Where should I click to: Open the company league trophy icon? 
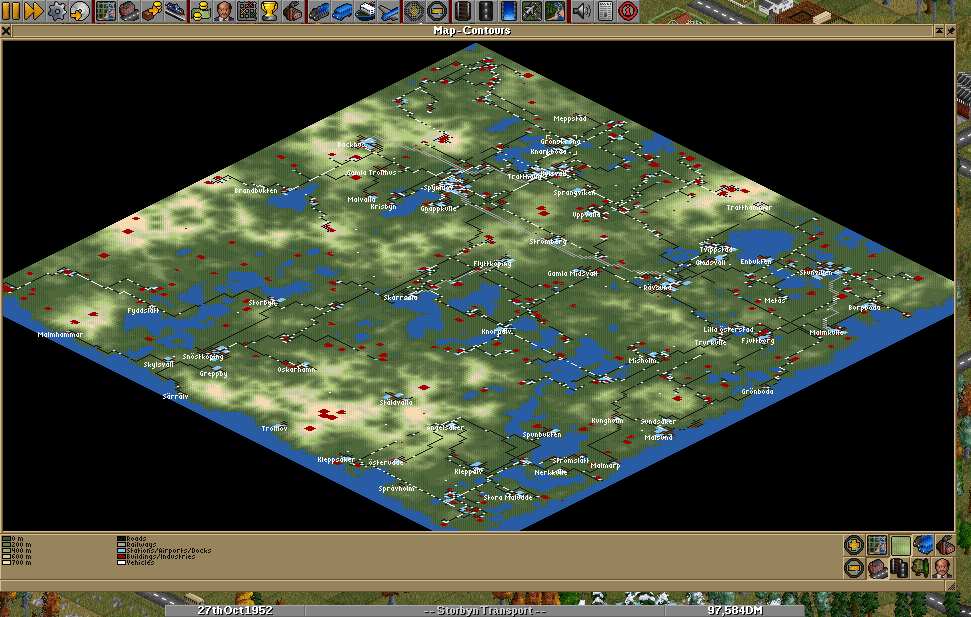tap(269, 11)
